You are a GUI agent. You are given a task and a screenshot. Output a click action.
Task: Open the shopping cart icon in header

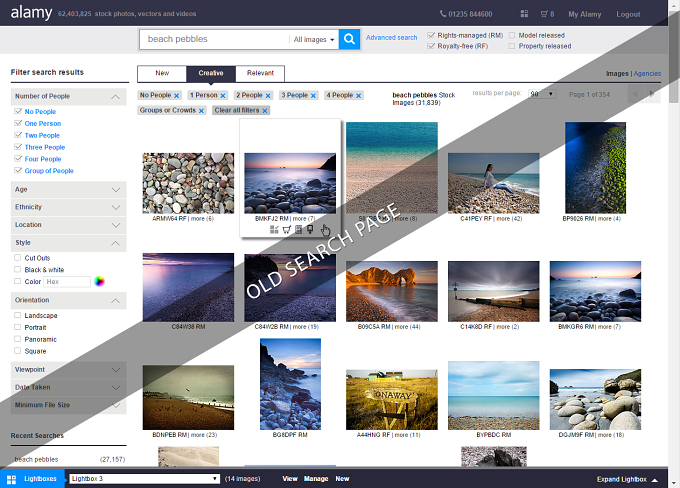coord(547,14)
